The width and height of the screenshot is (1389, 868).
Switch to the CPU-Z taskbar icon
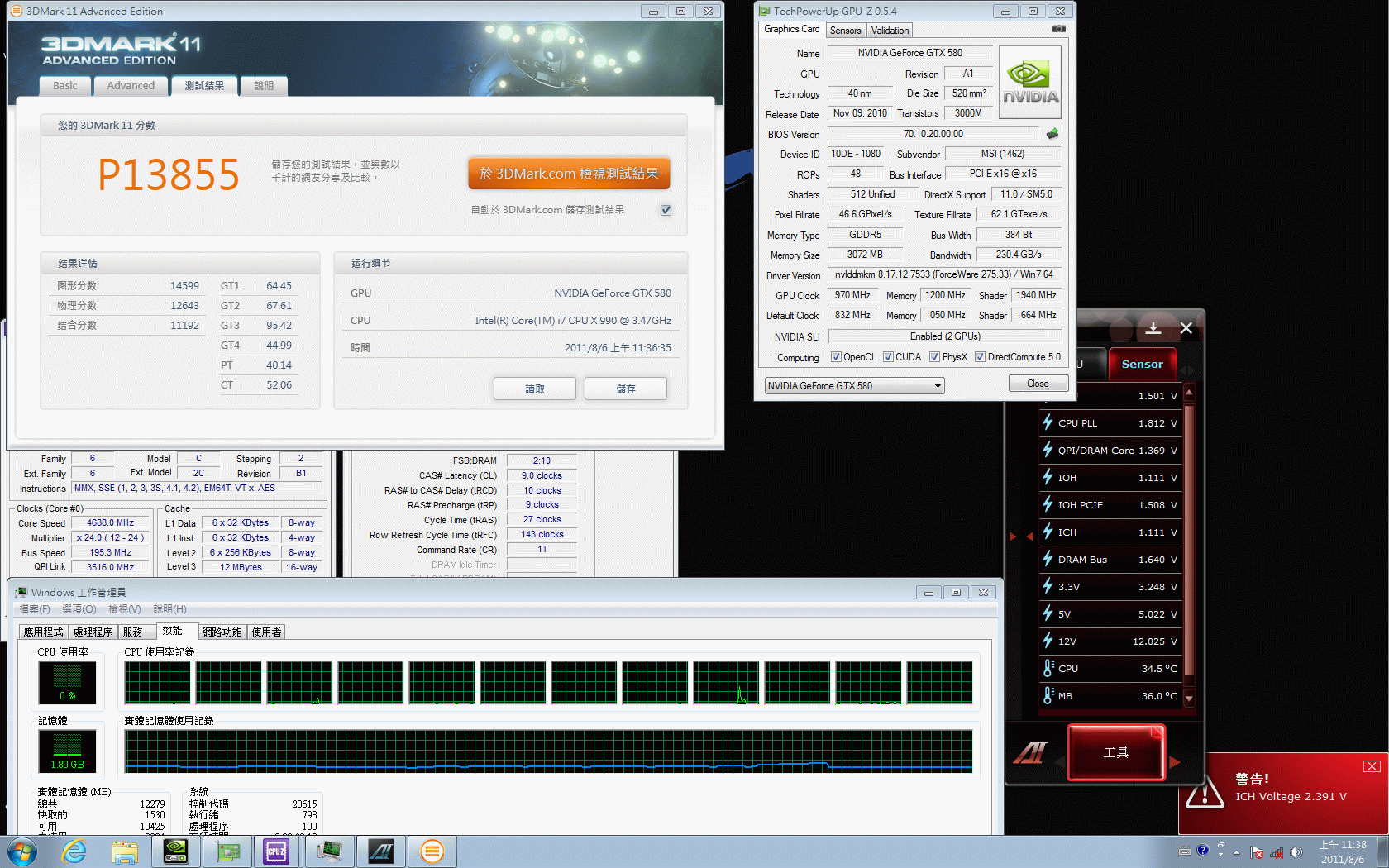click(276, 851)
